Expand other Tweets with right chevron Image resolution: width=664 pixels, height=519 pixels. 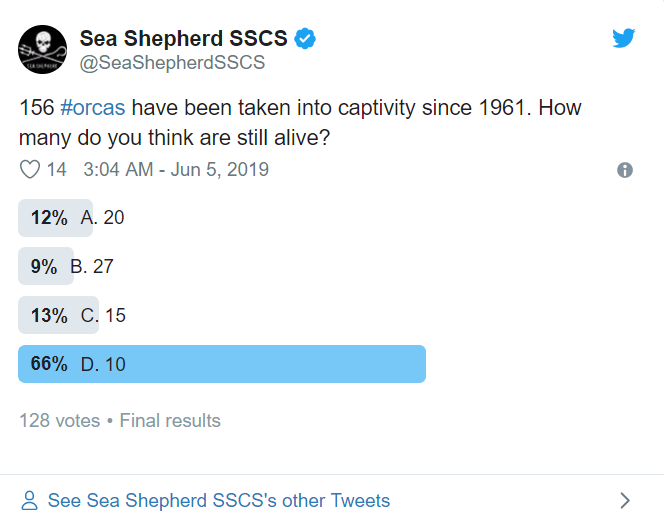point(625,500)
